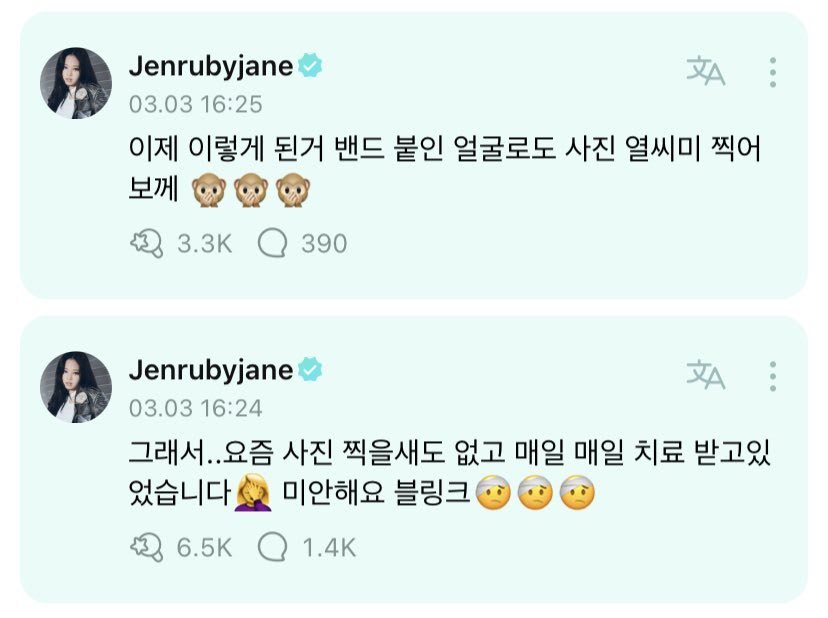Tap the Jenrubyjane username on the 16:24 post
This screenshot has width=828, height=618.
(211, 370)
